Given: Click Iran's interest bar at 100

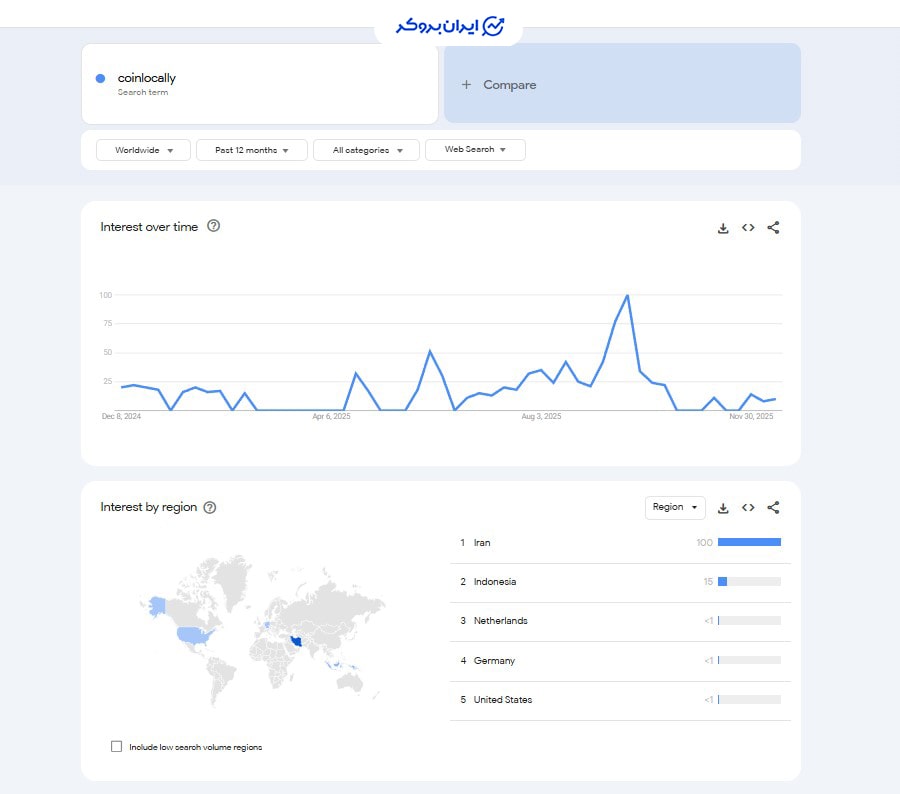Looking at the screenshot, I should click(x=749, y=542).
